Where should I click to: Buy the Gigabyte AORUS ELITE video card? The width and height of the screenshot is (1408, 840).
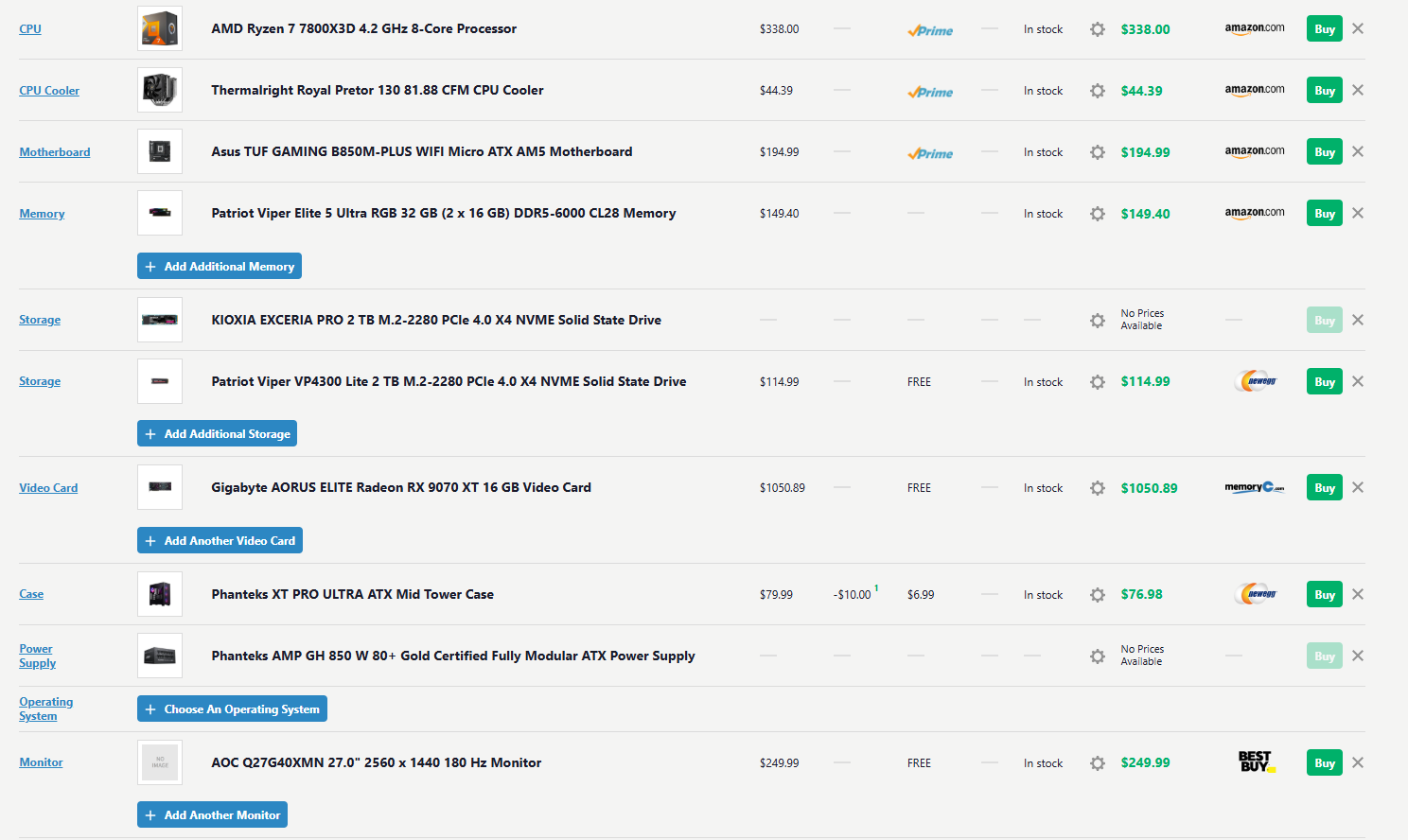[1325, 487]
